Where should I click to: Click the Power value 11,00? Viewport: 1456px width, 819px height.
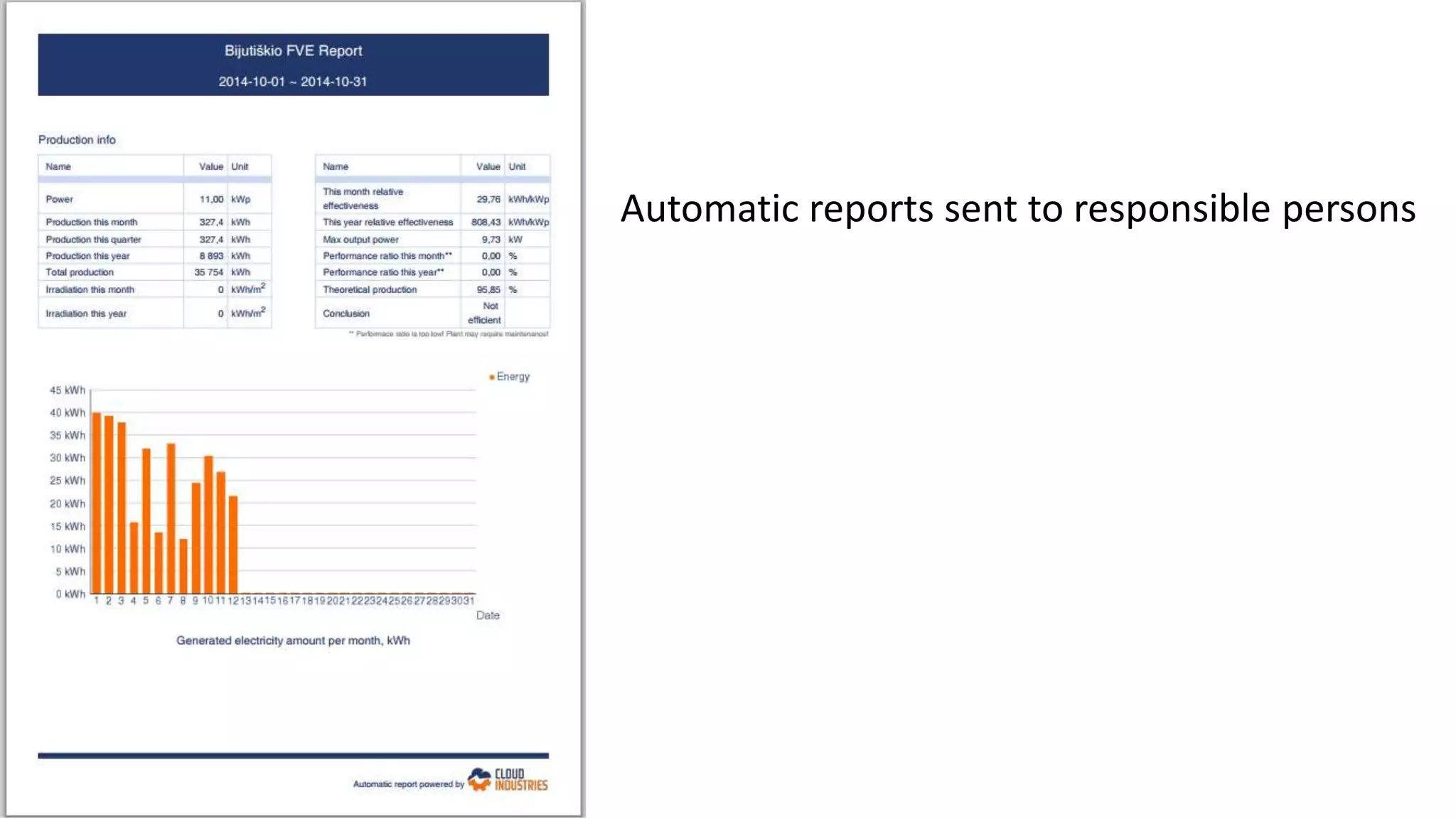(211, 200)
